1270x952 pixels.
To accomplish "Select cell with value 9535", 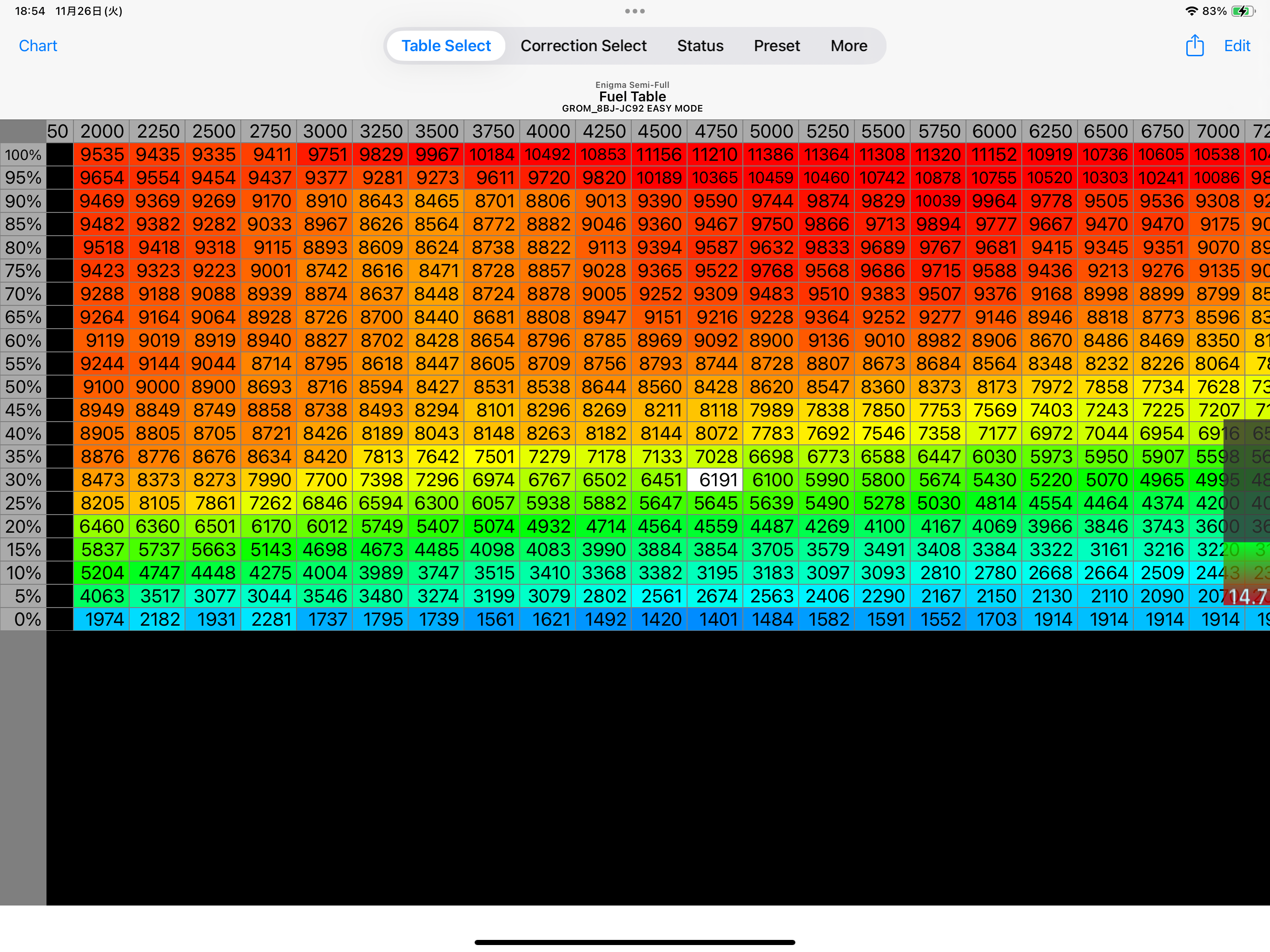I will [x=102, y=155].
